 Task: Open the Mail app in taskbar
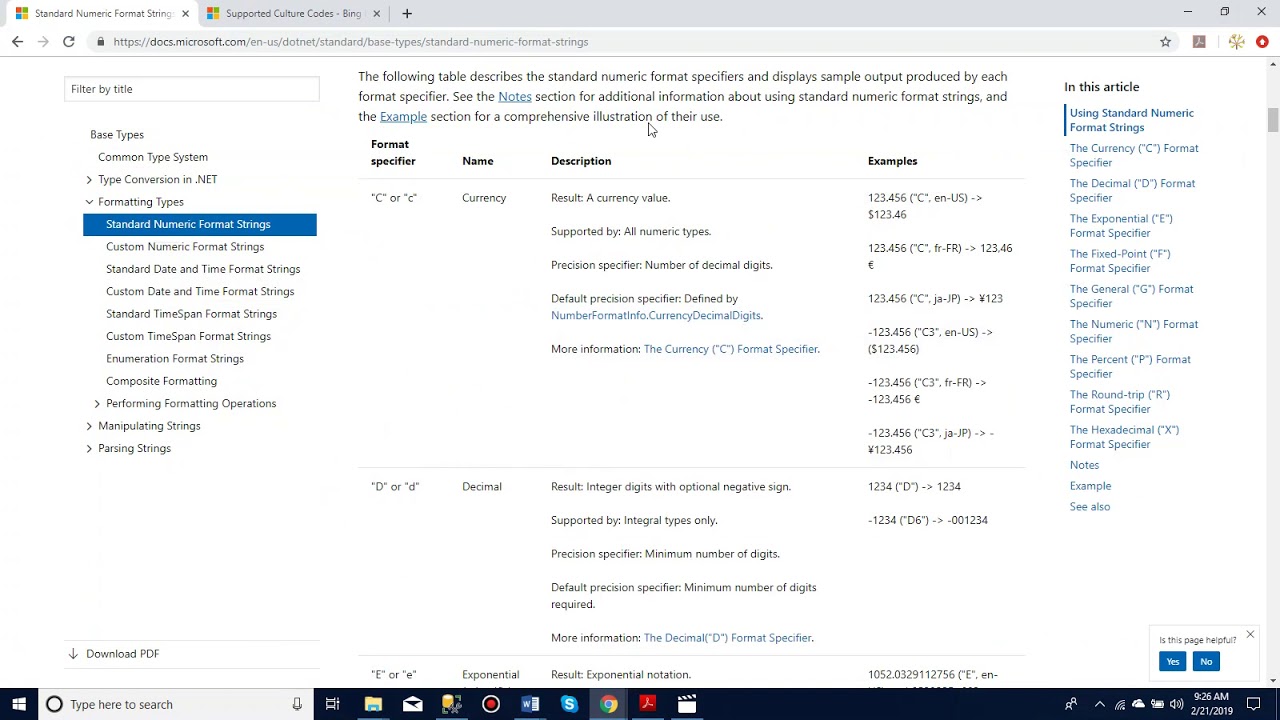point(412,704)
